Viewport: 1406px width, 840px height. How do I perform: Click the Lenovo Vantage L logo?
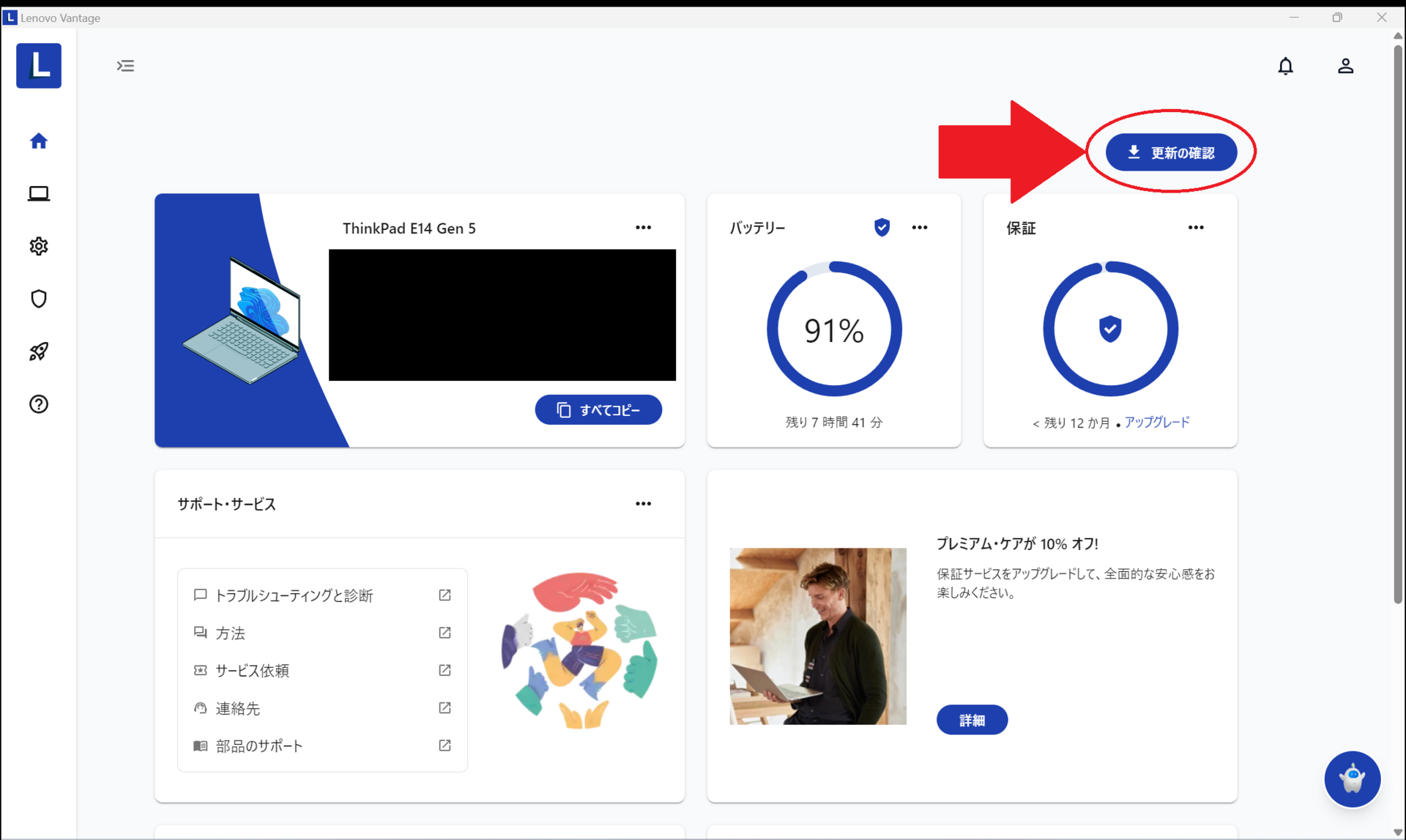tap(39, 66)
